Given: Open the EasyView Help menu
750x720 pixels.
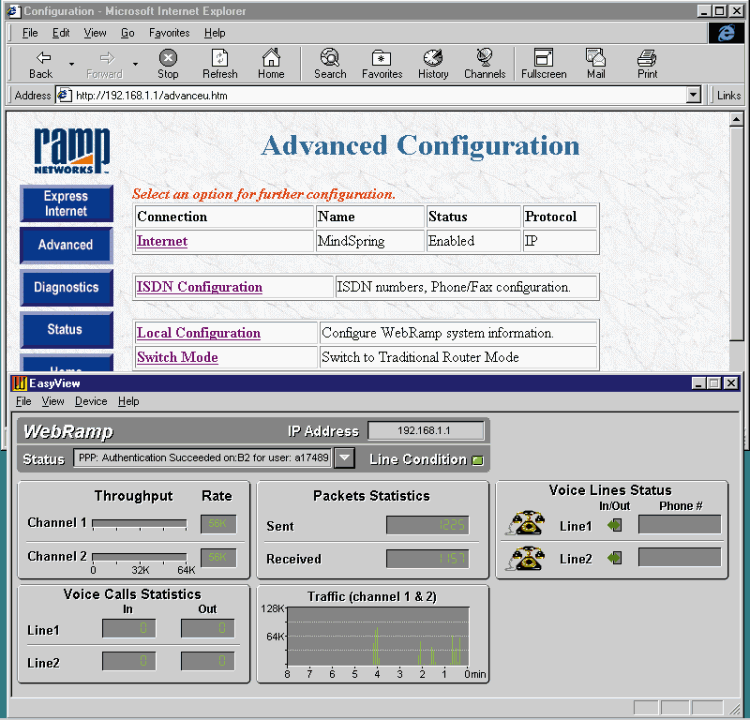Looking at the screenshot, I should (129, 401).
